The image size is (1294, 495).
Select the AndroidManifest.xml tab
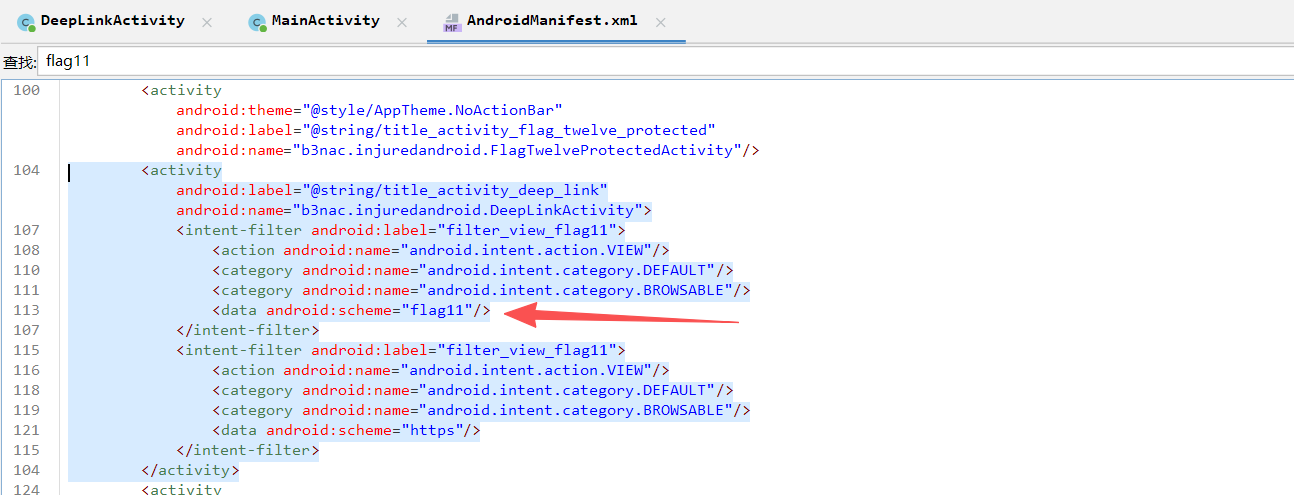551,21
